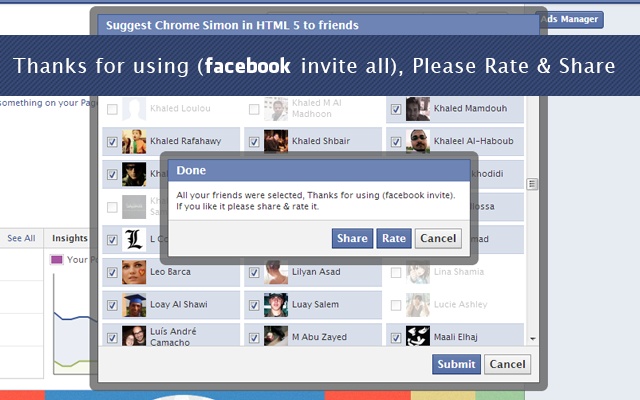
Task: Click Khaled M Al Madhoon's profile picture
Action: pyautogui.click(x=276, y=109)
